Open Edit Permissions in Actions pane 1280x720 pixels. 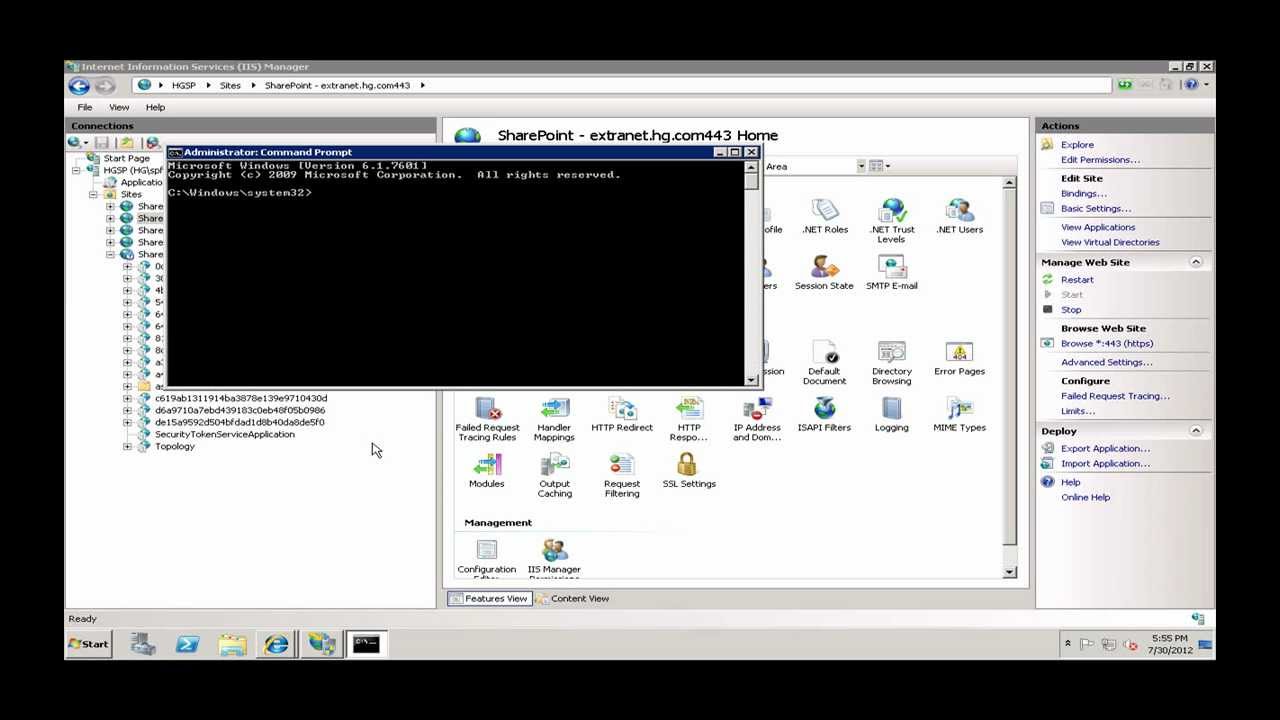[x=1100, y=160]
